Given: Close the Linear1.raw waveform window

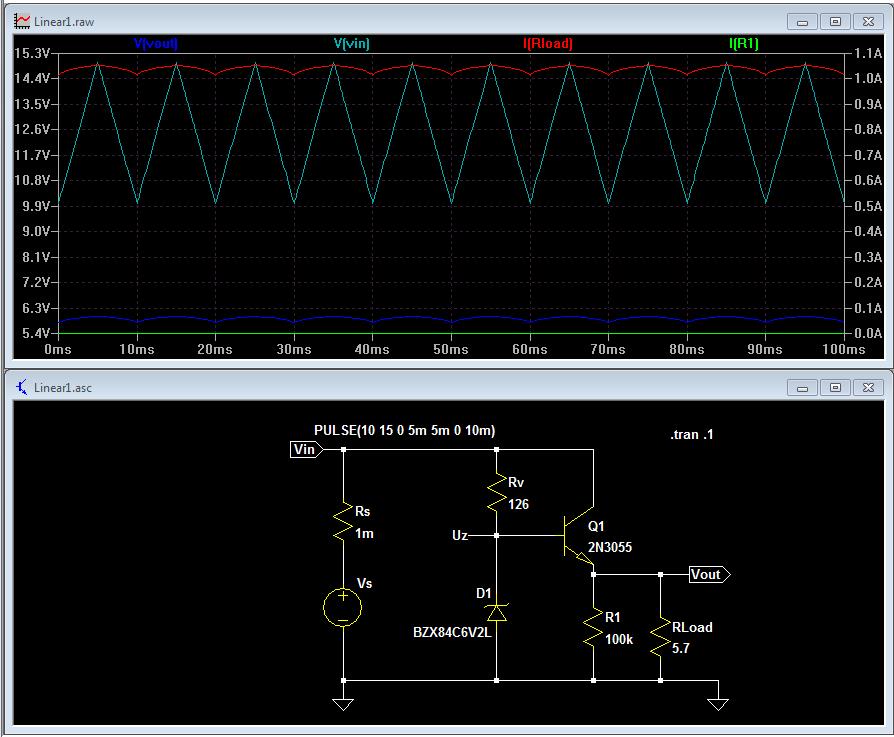Looking at the screenshot, I should [869, 21].
